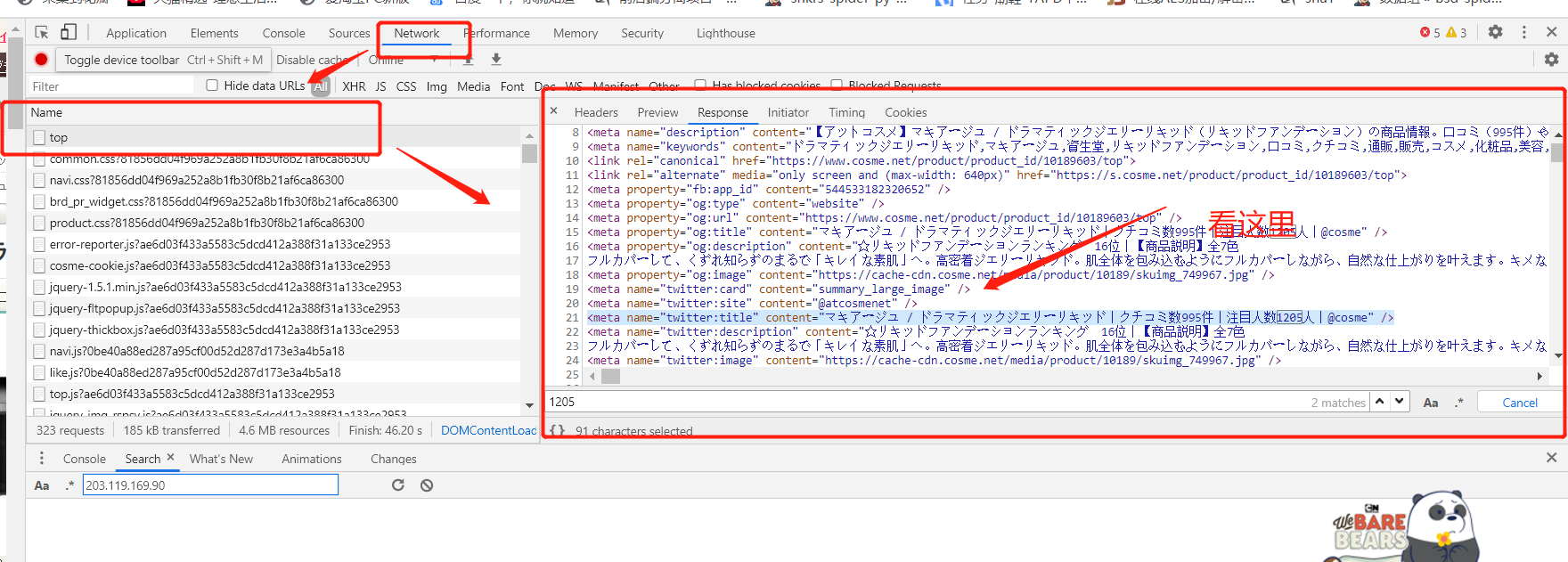Filter requests by JS
Viewport: 1568px width, 562px height.
coord(380,86)
